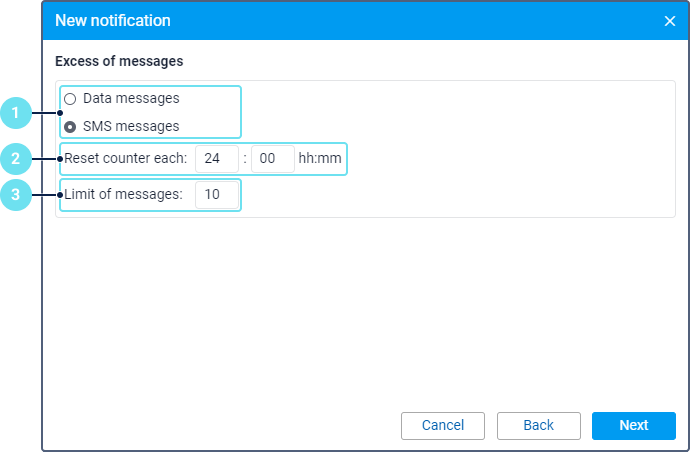Click the numbered callout badge 3
690x452 pixels.
click(x=17, y=194)
